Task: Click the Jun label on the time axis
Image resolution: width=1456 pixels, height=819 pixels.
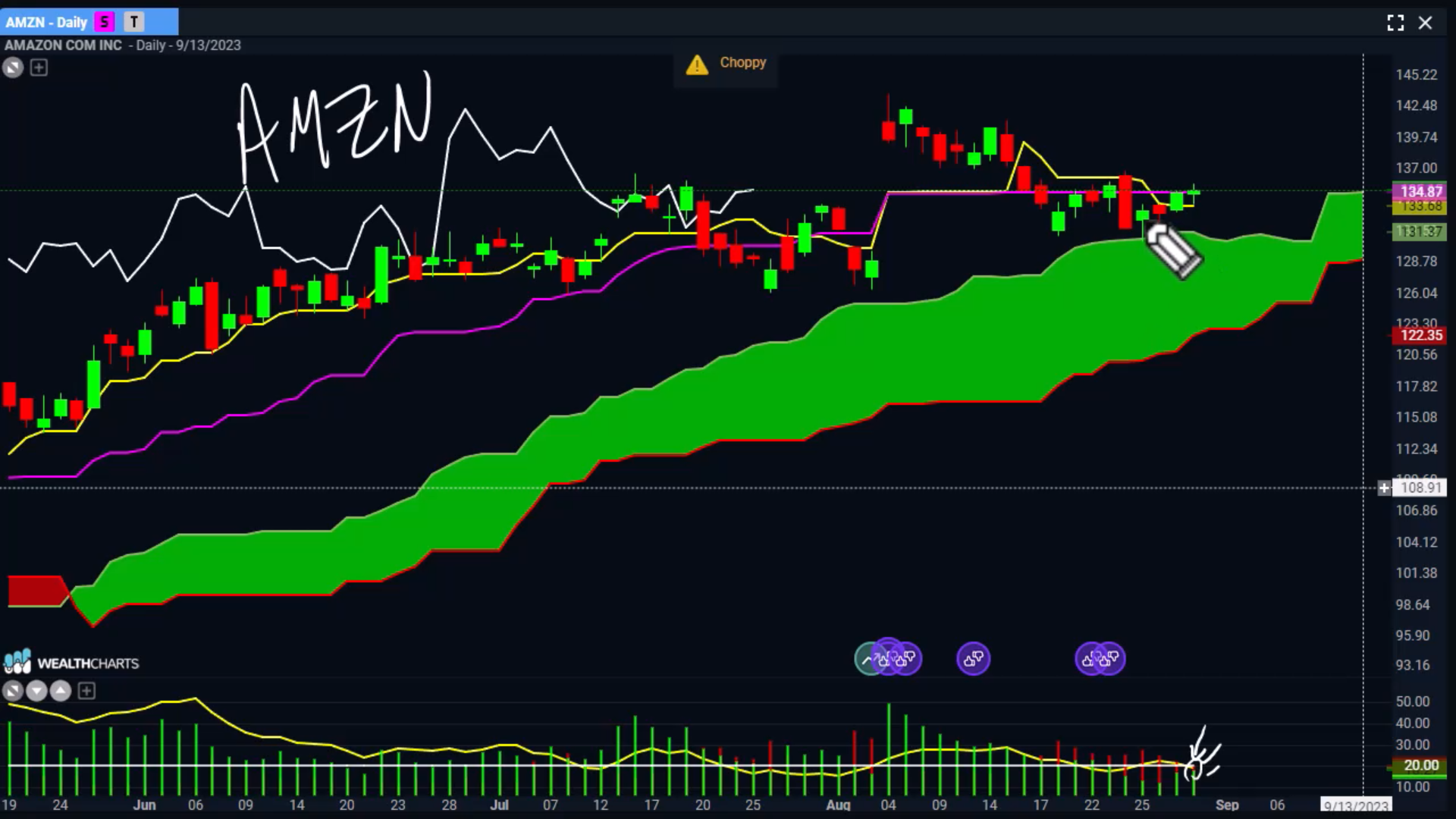Action: click(x=144, y=805)
